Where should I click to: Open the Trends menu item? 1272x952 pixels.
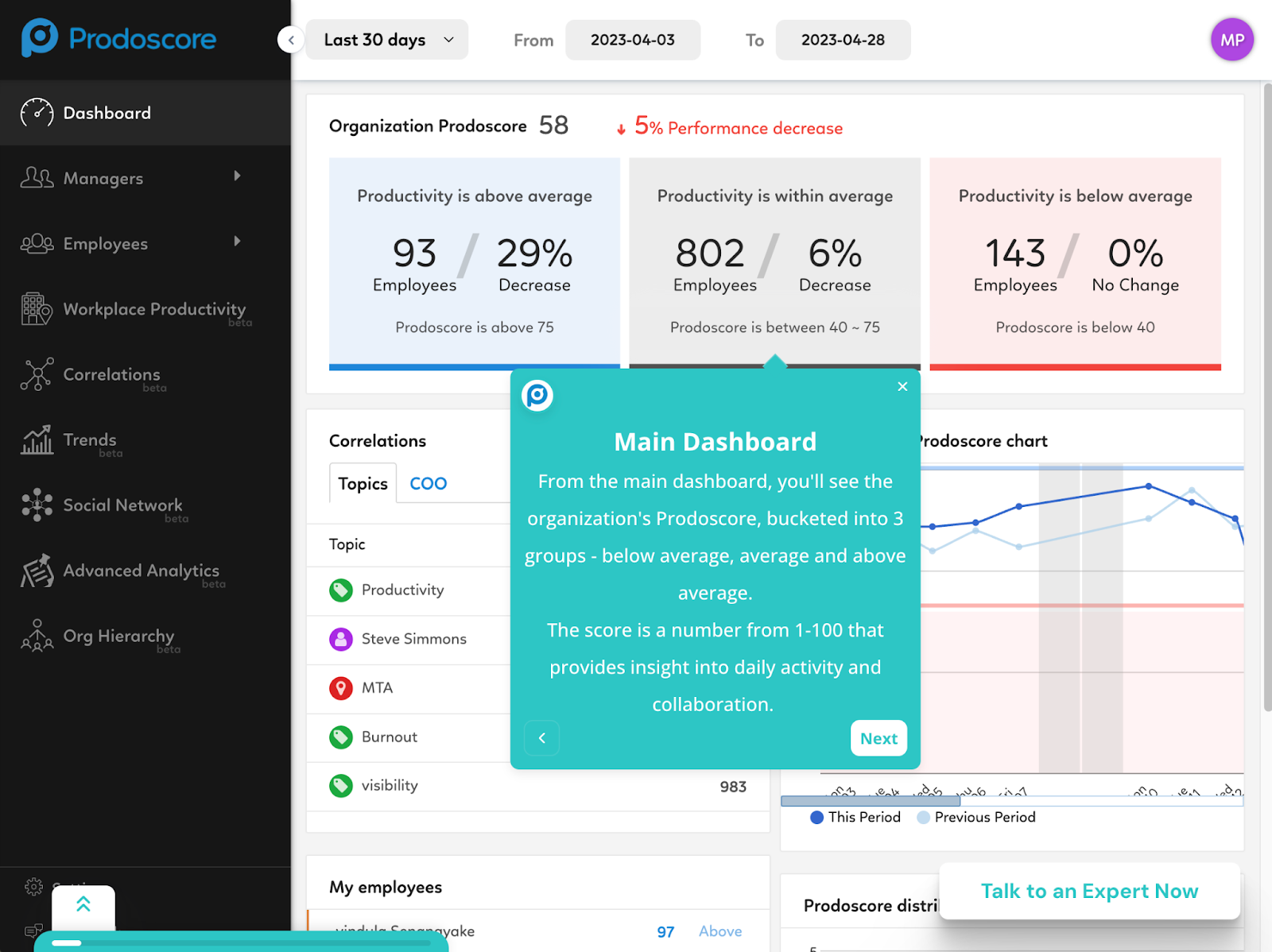point(145,439)
